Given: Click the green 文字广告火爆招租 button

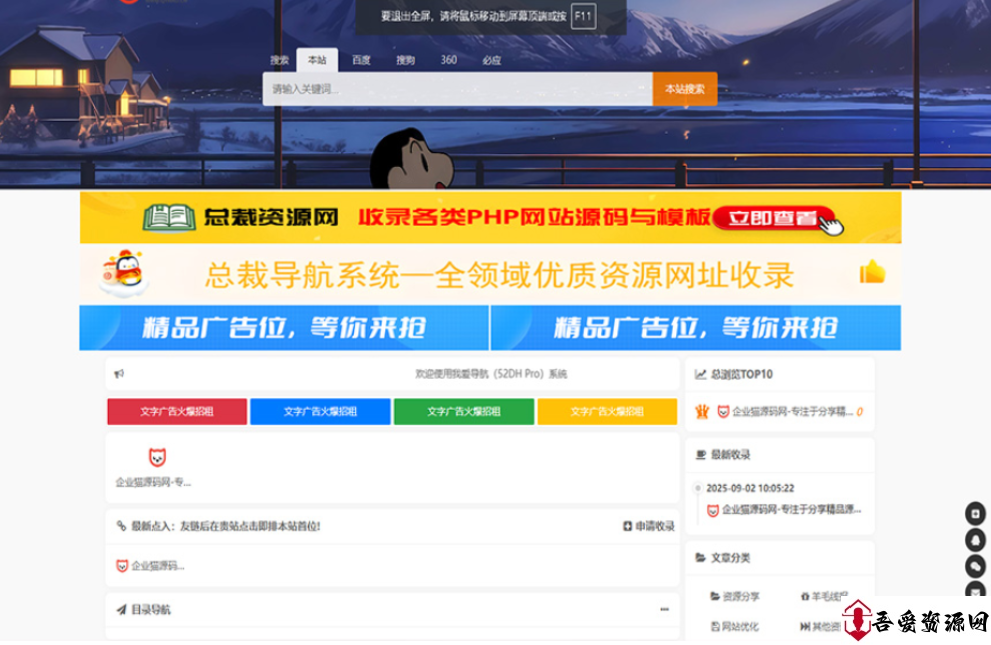Looking at the screenshot, I should click(x=464, y=411).
